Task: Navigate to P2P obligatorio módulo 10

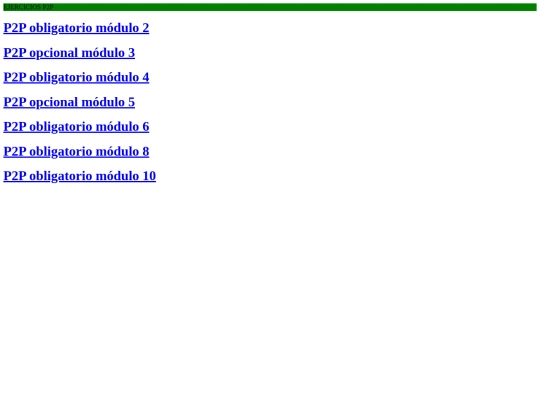Action: (80, 176)
